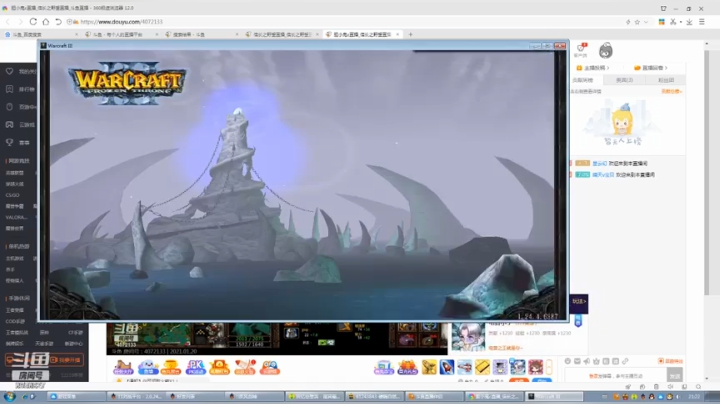This screenshot has height=404, width=720.
Task: Click the chat message input field
Action: (x=616, y=376)
